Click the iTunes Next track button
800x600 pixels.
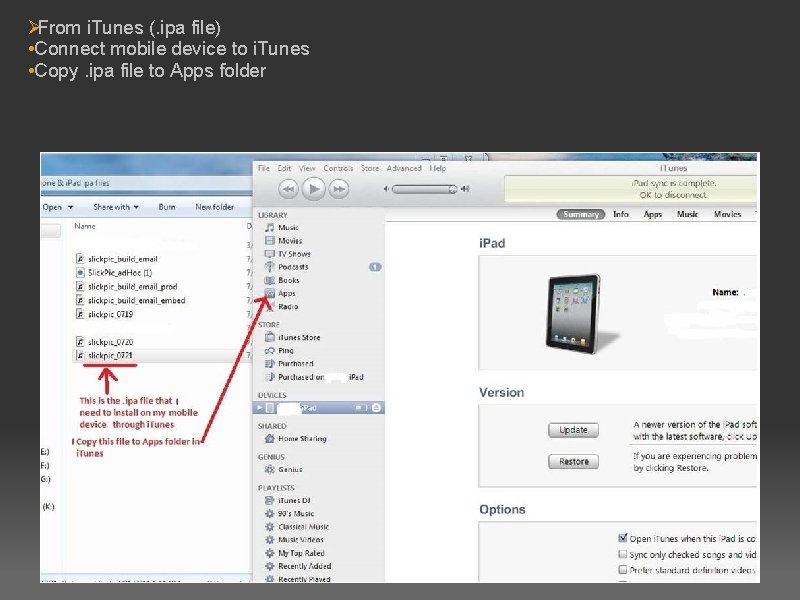pos(339,189)
